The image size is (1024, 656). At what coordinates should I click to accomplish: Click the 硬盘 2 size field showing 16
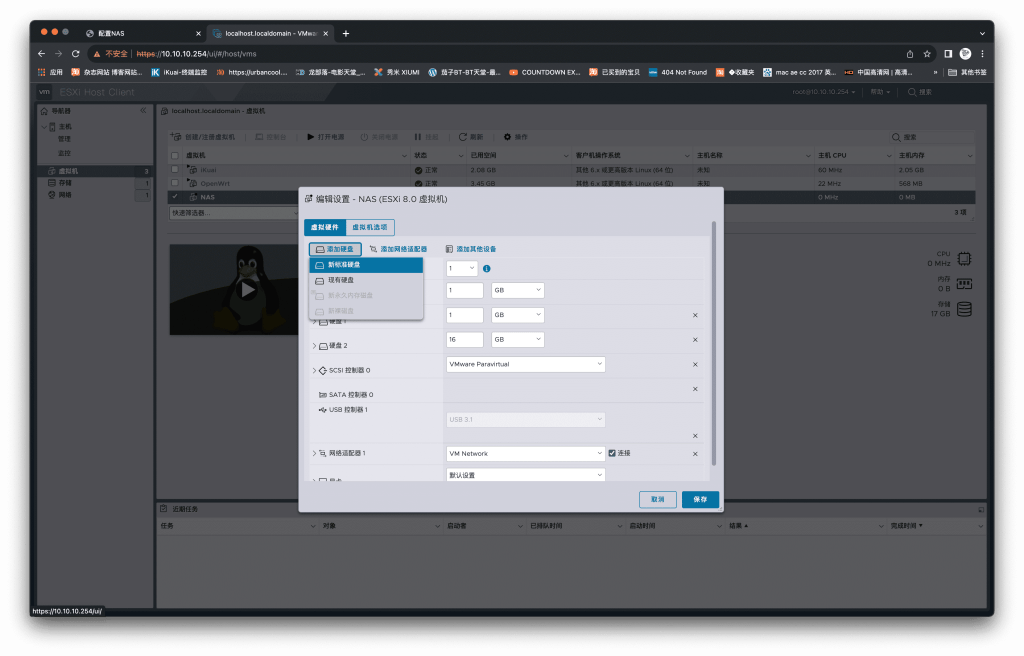click(465, 340)
